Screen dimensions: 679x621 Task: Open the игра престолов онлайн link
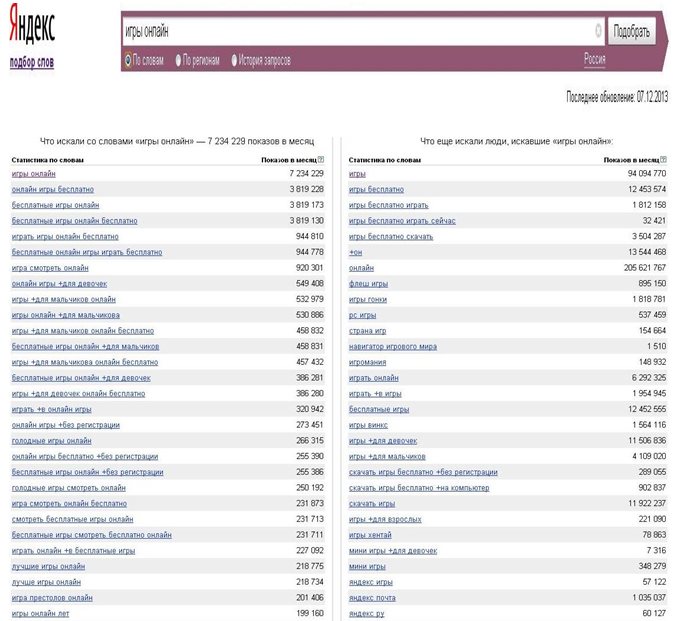point(52,598)
